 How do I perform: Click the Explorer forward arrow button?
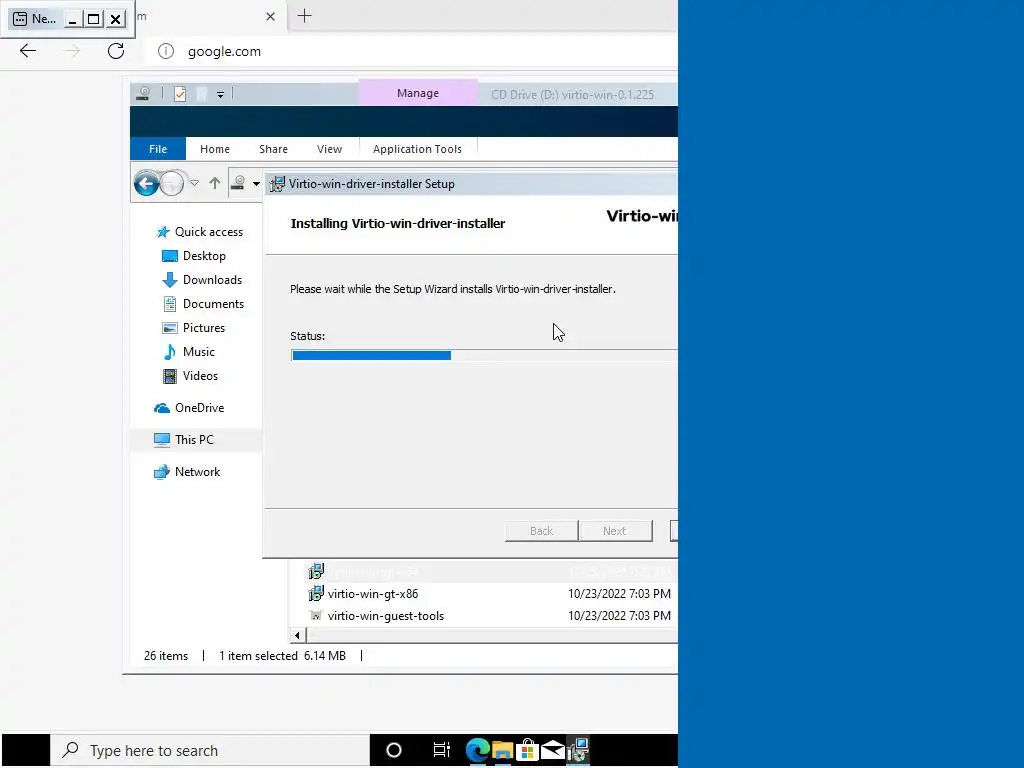[172, 184]
